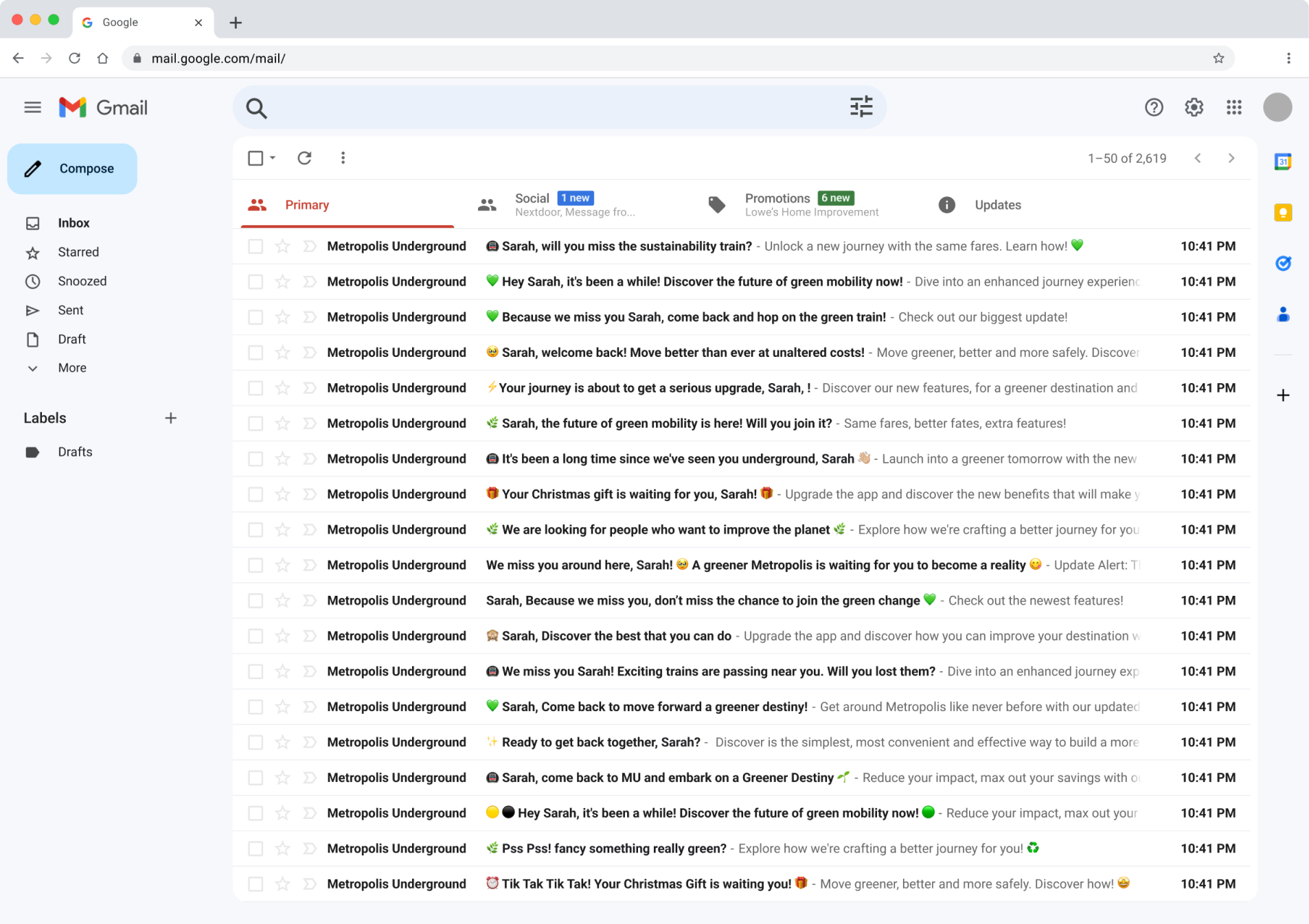Click the '1–50 of 2,619' message count

point(1127,159)
